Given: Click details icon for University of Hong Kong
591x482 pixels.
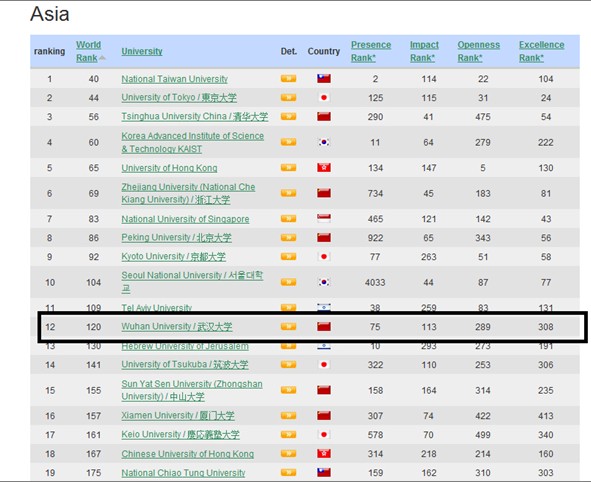Looking at the screenshot, I should point(288,167).
